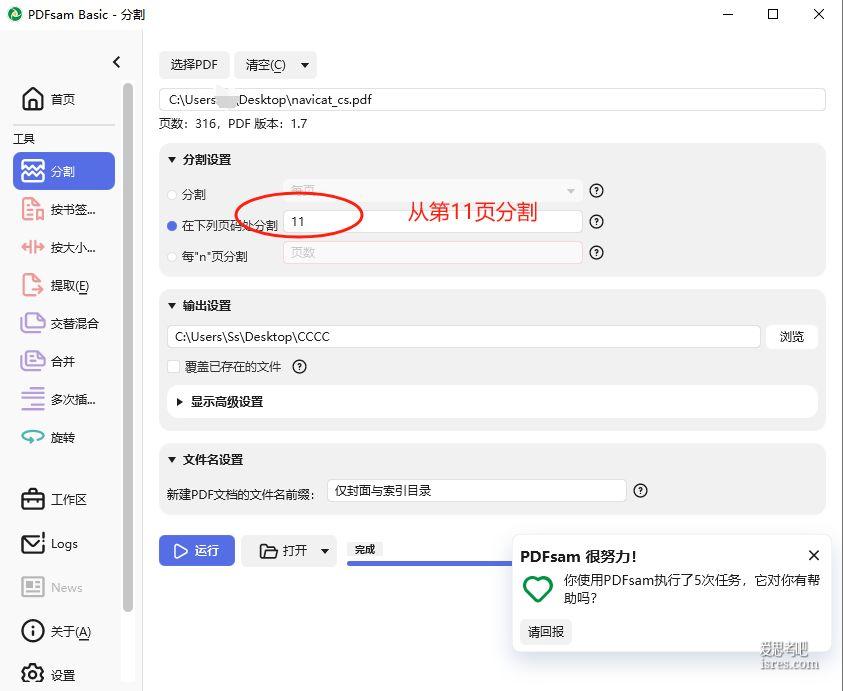Open the 交替混合 alternate mix tool

coord(63,324)
